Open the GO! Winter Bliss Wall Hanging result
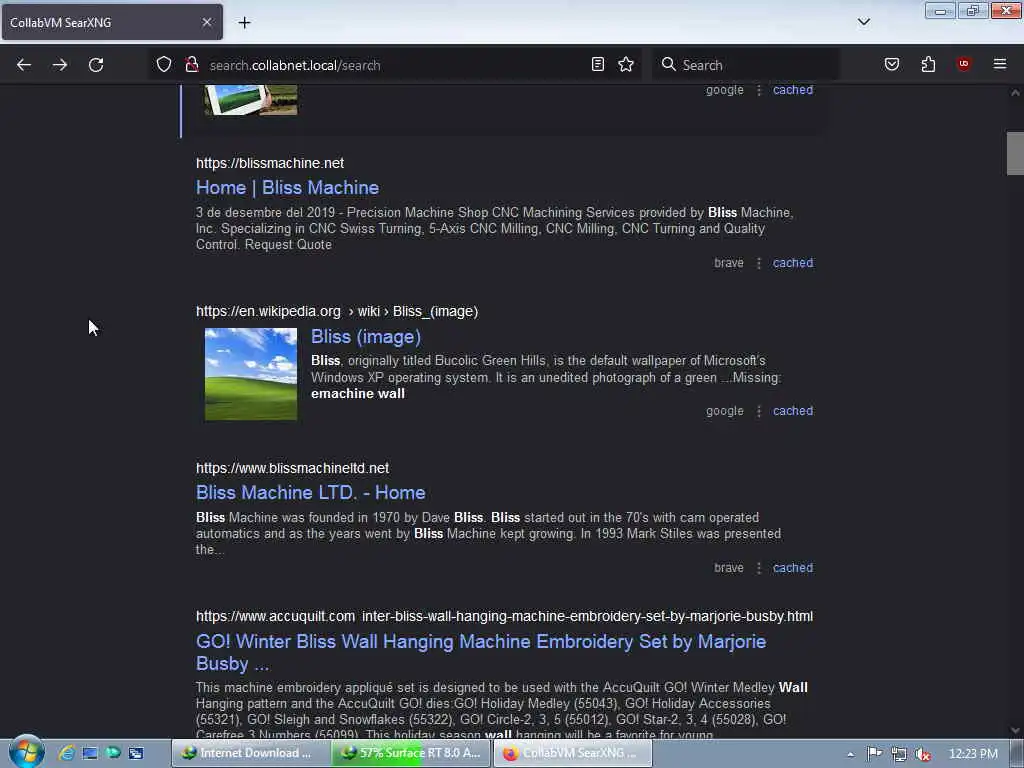The height and width of the screenshot is (768, 1024). [481, 652]
